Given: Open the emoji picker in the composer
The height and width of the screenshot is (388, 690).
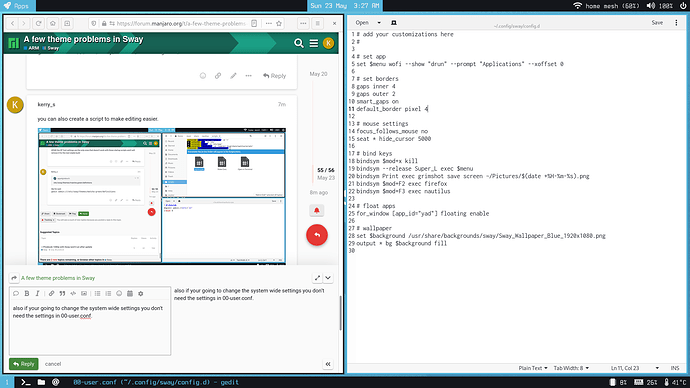Looking at the screenshot, I should click(x=119, y=293).
